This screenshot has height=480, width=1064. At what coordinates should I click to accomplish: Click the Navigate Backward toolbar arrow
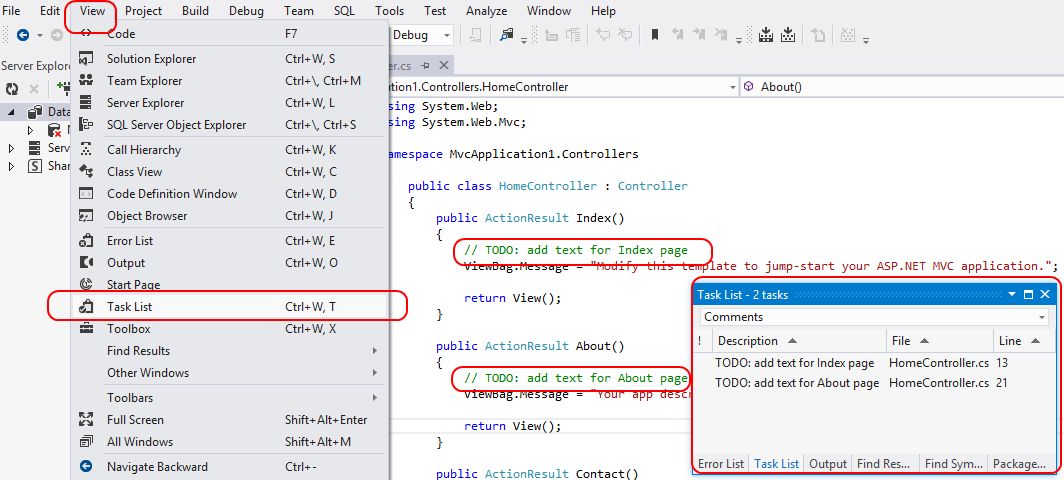click(x=23, y=35)
